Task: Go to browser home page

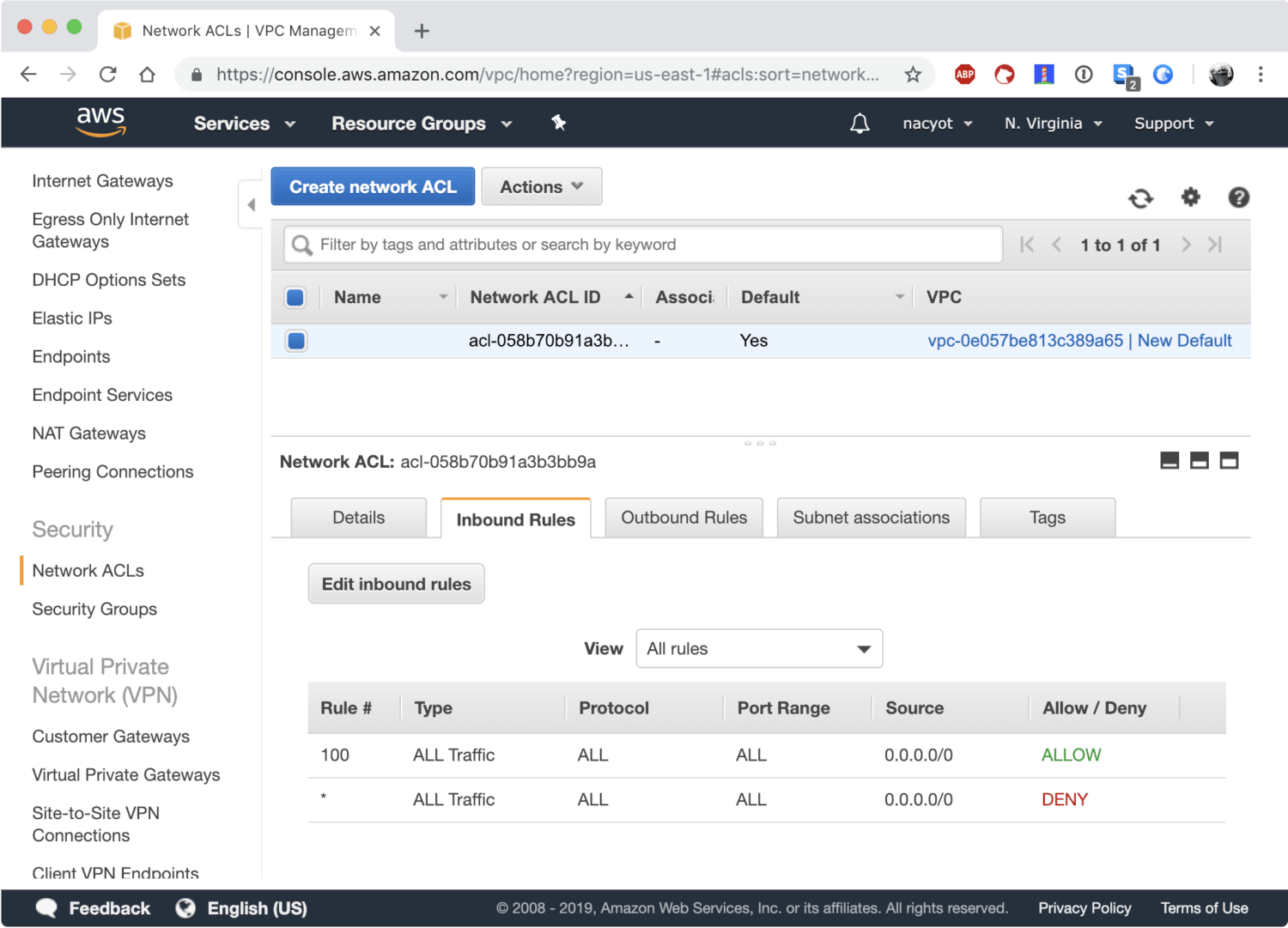Action: coord(147,75)
